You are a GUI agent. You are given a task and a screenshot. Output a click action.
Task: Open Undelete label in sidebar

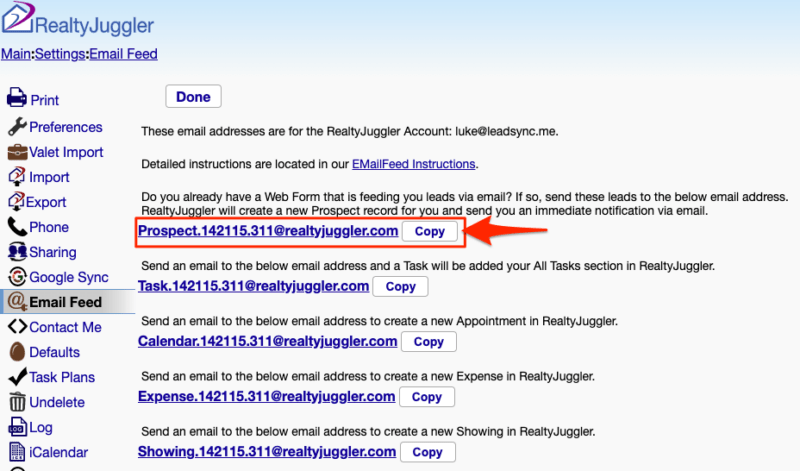pos(57,402)
